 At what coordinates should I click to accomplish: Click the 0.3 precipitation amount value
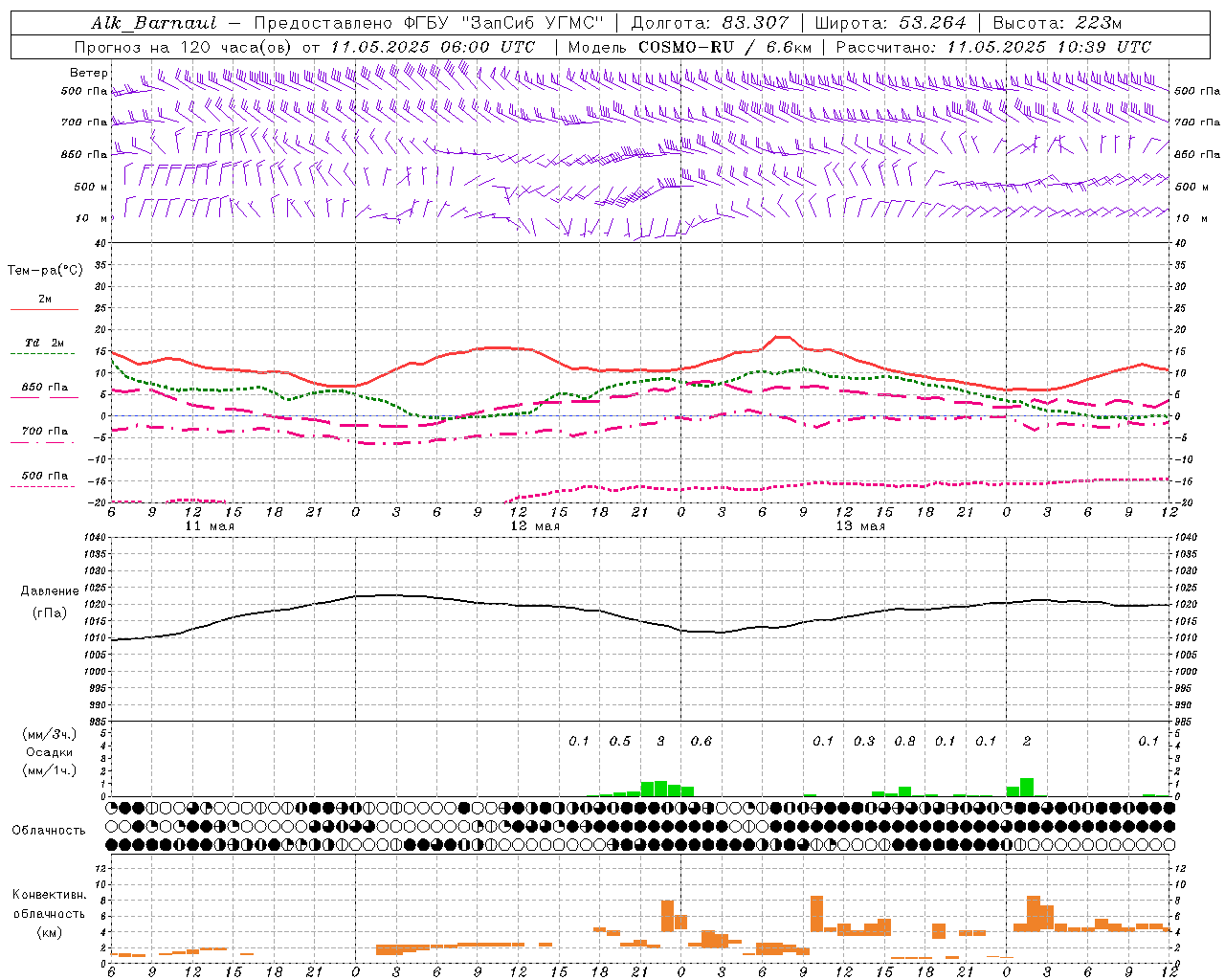coord(864,741)
